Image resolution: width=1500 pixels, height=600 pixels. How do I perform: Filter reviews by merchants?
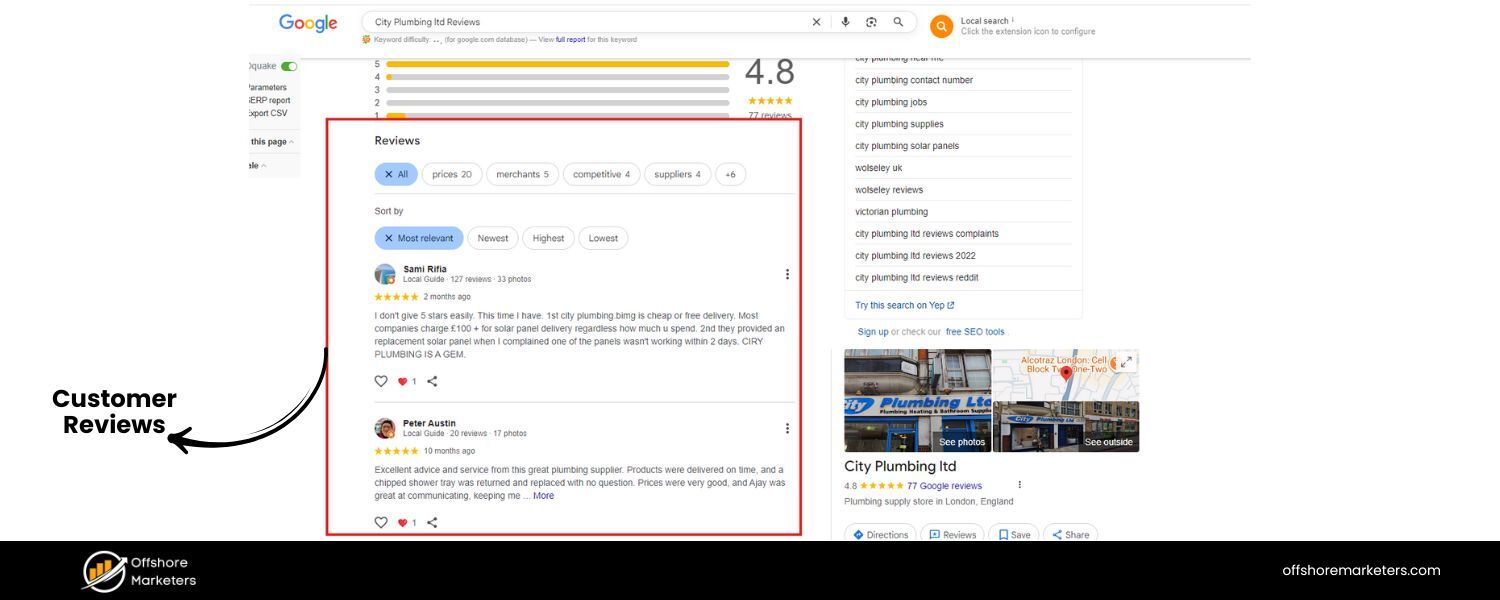coord(522,173)
